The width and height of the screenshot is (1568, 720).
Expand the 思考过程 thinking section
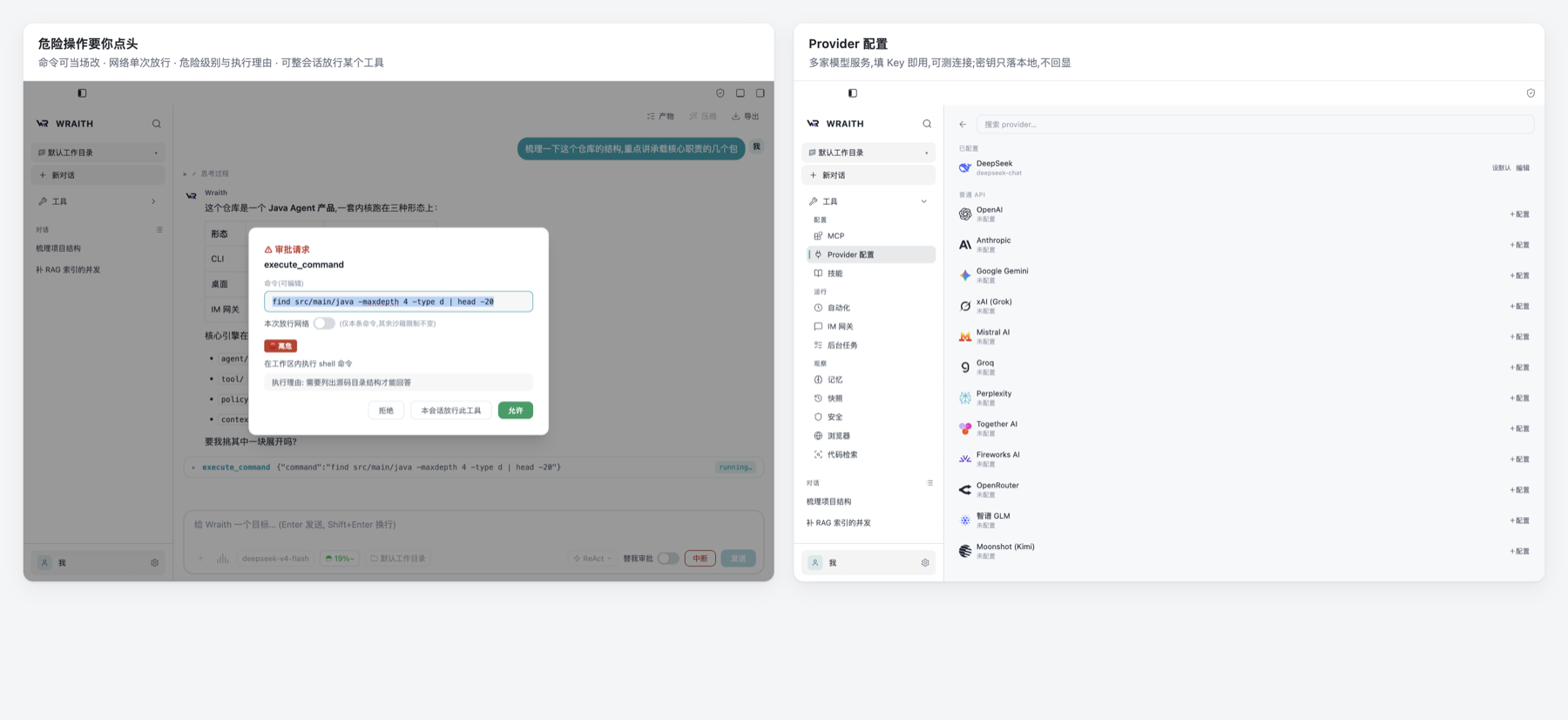point(206,173)
